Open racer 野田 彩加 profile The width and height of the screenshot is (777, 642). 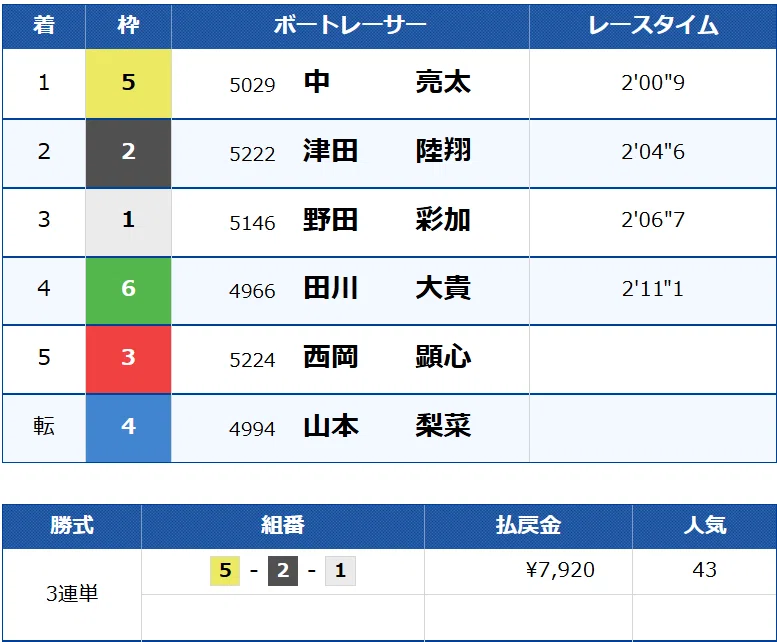[387, 220]
